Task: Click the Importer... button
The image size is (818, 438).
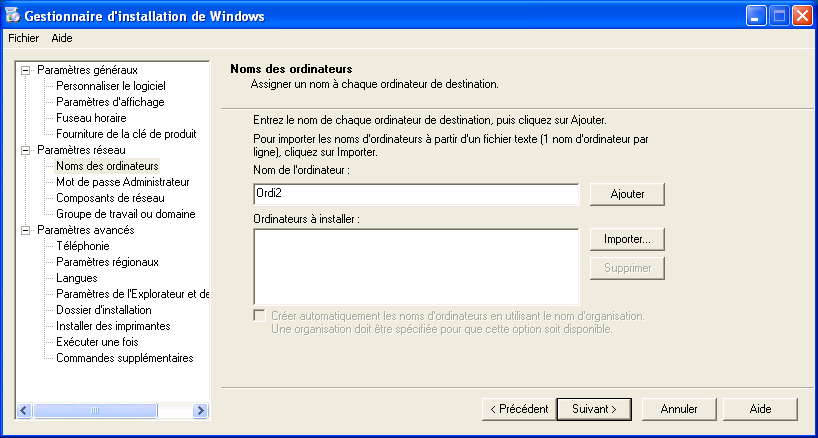Action: pyautogui.click(x=627, y=239)
